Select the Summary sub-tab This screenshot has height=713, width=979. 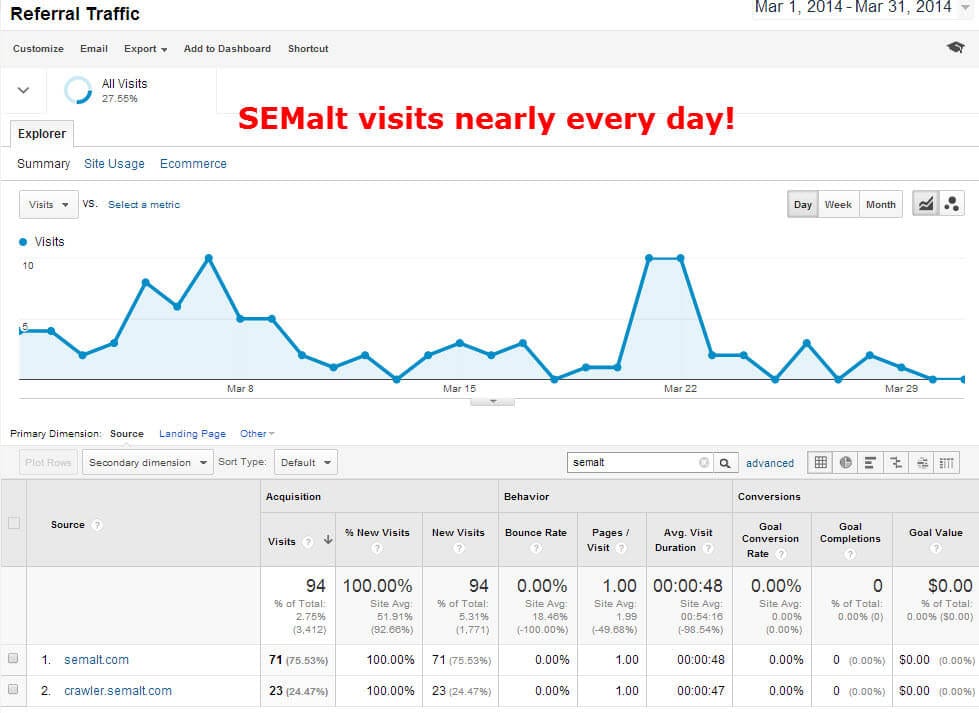coord(43,164)
